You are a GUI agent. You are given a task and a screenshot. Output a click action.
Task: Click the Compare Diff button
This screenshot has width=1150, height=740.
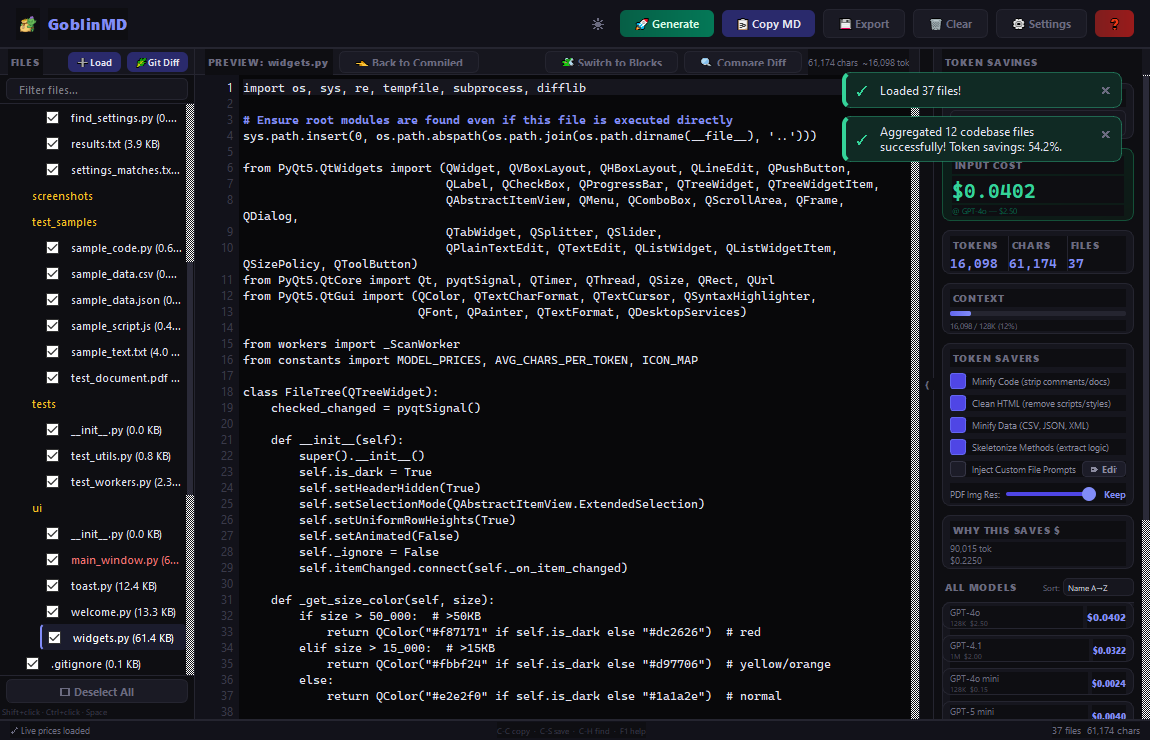pyautogui.click(x=743, y=62)
